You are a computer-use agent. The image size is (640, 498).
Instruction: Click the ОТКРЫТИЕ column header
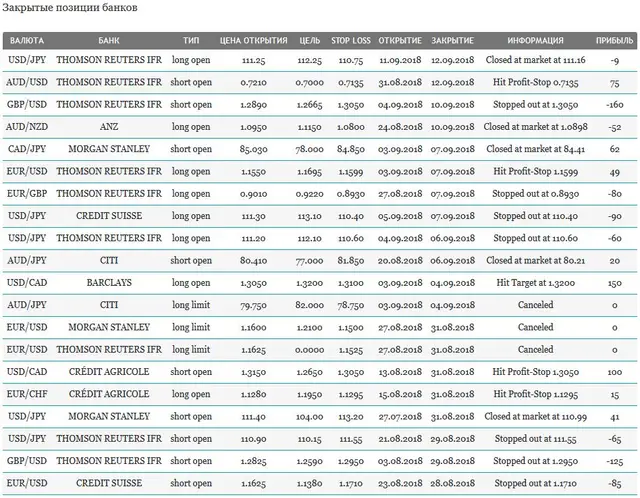400,40
